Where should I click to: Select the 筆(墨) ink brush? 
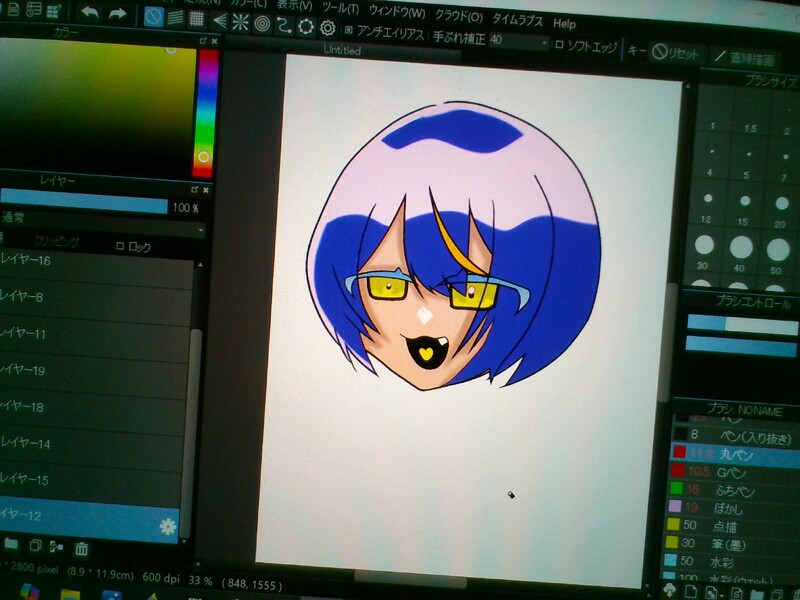click(730, 543)
